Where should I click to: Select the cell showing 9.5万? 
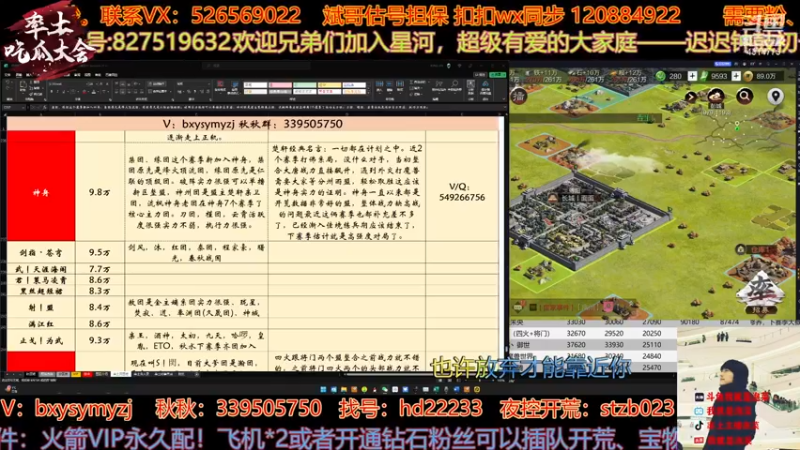pos(99,253)
